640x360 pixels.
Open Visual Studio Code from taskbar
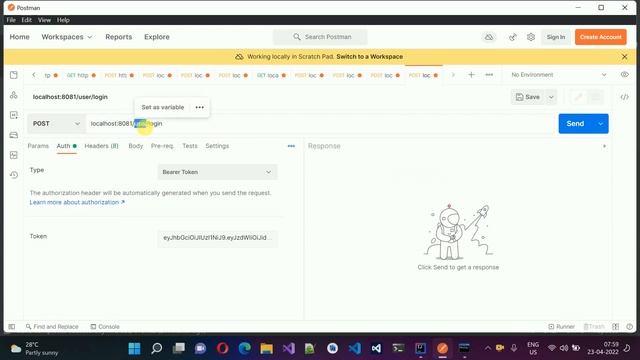(354, 348)
